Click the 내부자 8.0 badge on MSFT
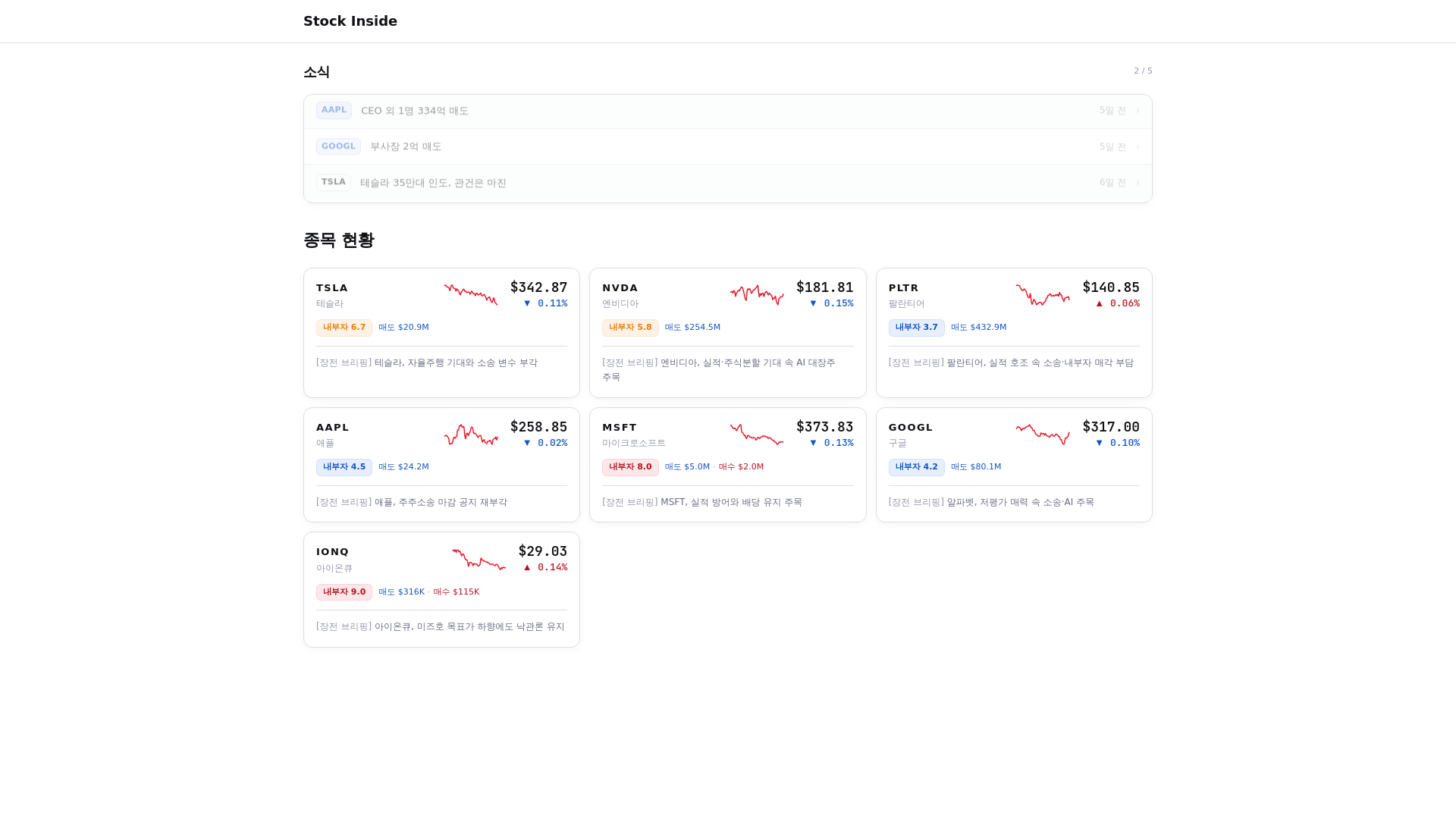Screen dimensions: 1456x819 [630, 467]
